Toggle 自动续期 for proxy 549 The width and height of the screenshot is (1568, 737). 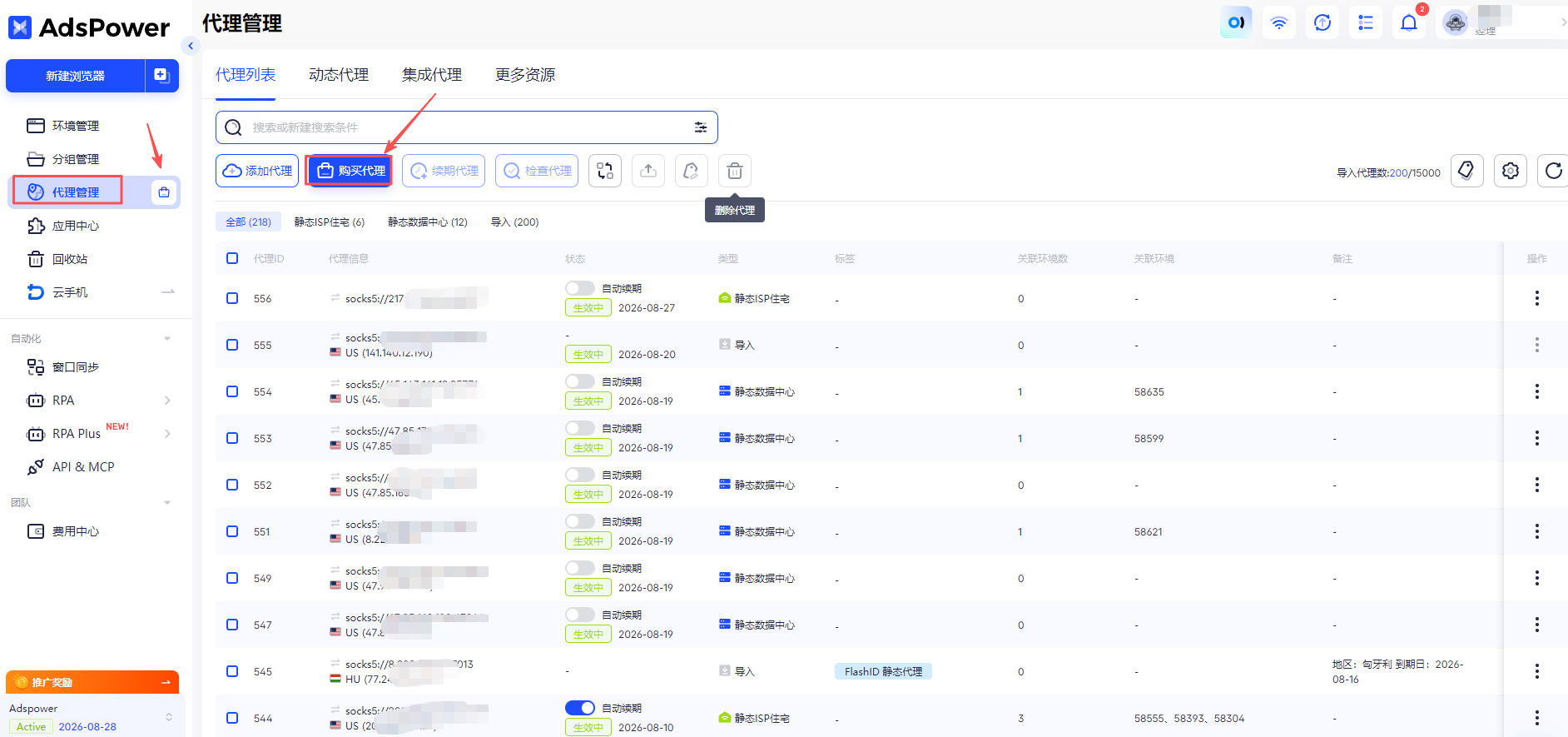click(x=580, y=568)
